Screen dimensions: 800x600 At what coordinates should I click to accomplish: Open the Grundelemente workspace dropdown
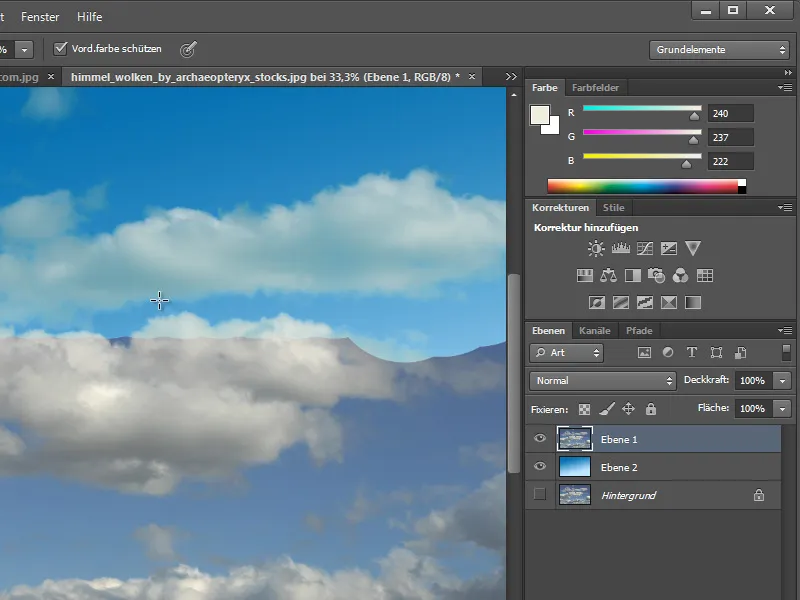(720, 49)
